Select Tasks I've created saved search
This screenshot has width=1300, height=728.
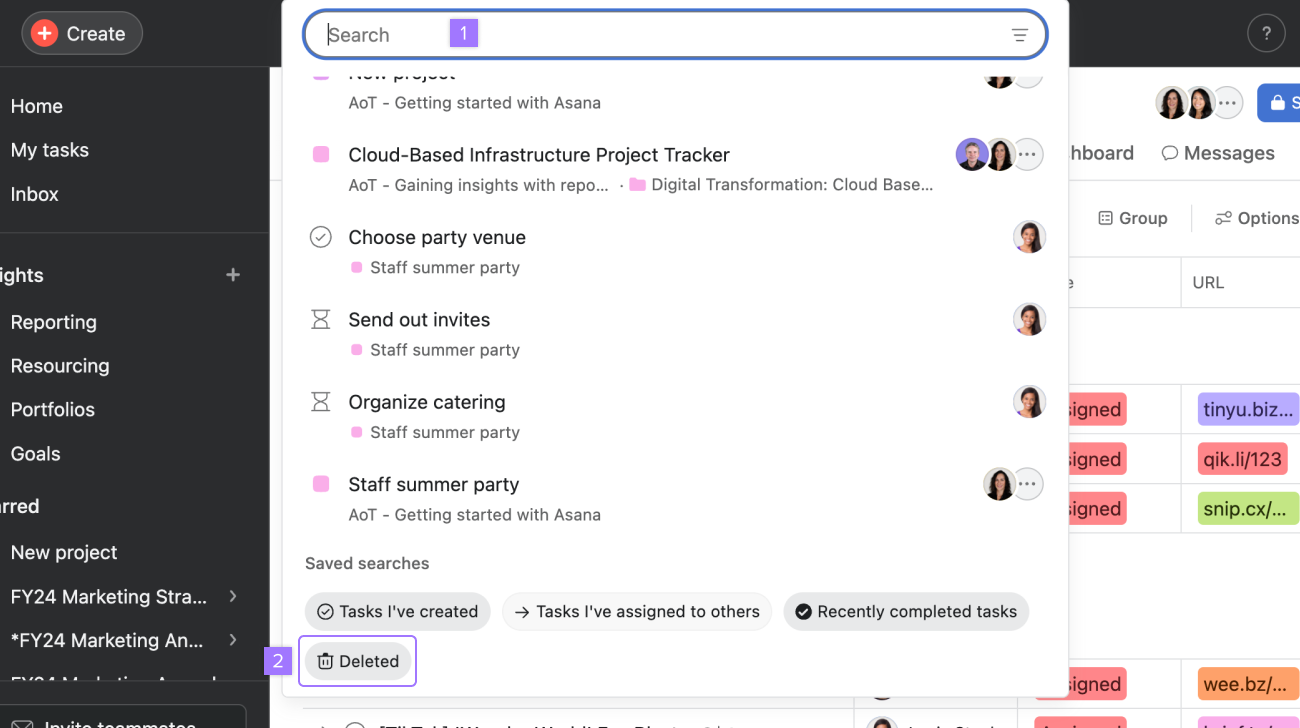398,612
